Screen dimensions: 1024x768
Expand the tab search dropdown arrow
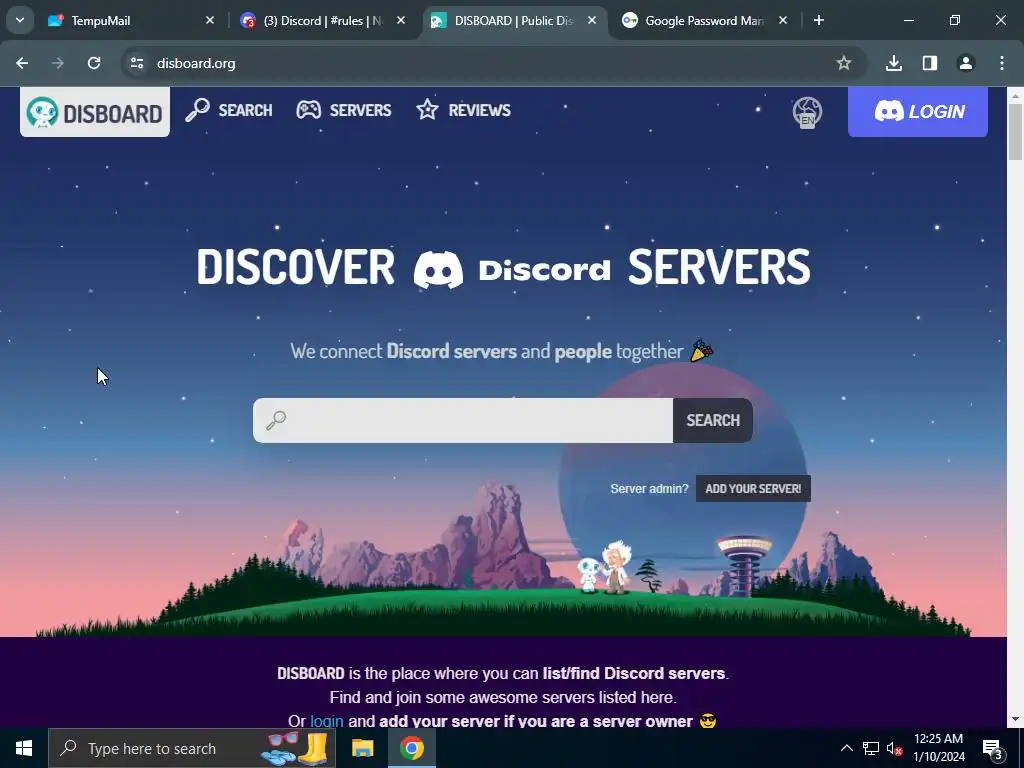click(20, 21)
